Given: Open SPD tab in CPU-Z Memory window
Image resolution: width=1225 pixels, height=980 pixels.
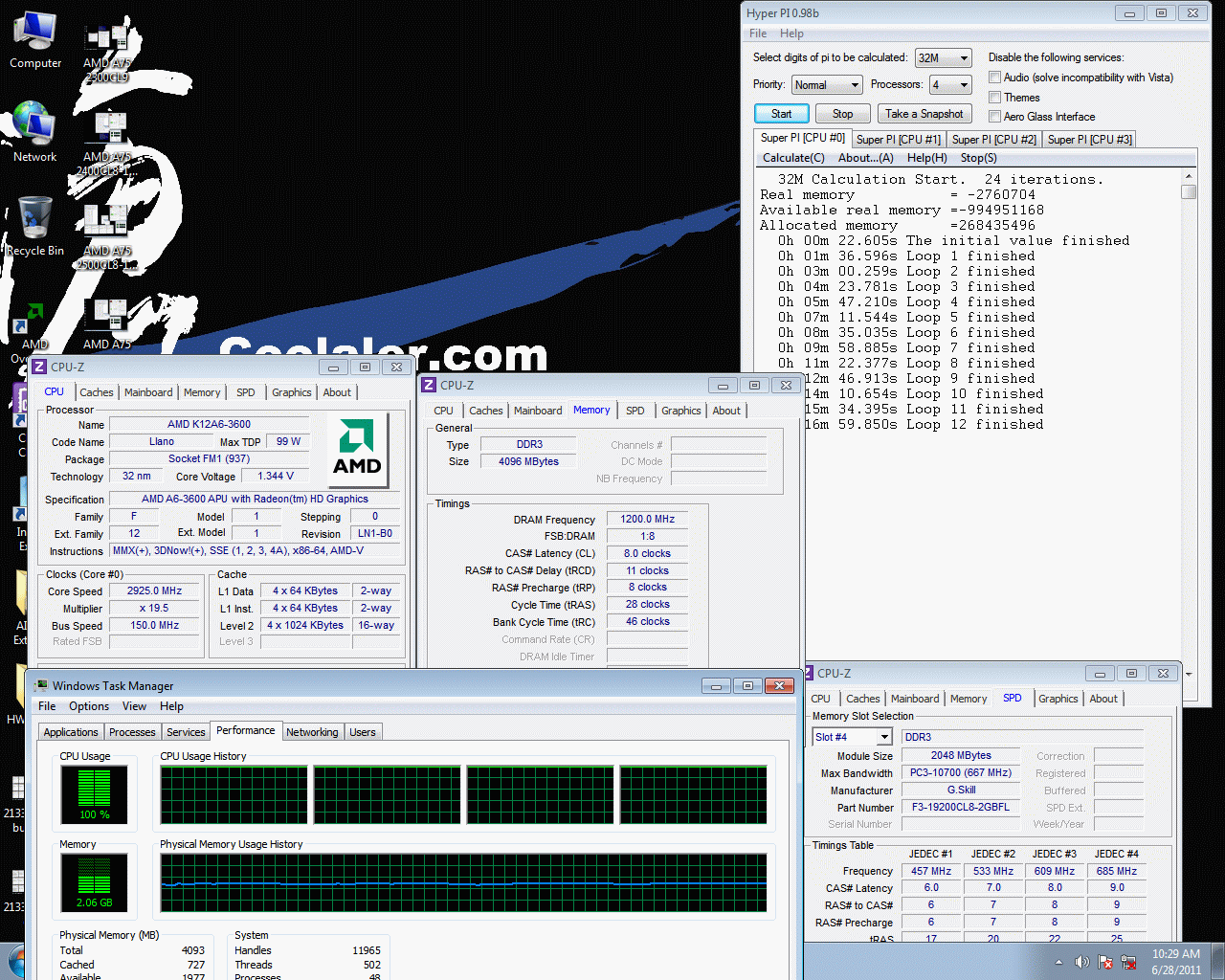Looking at the screenshot, I should coord(635,411).
